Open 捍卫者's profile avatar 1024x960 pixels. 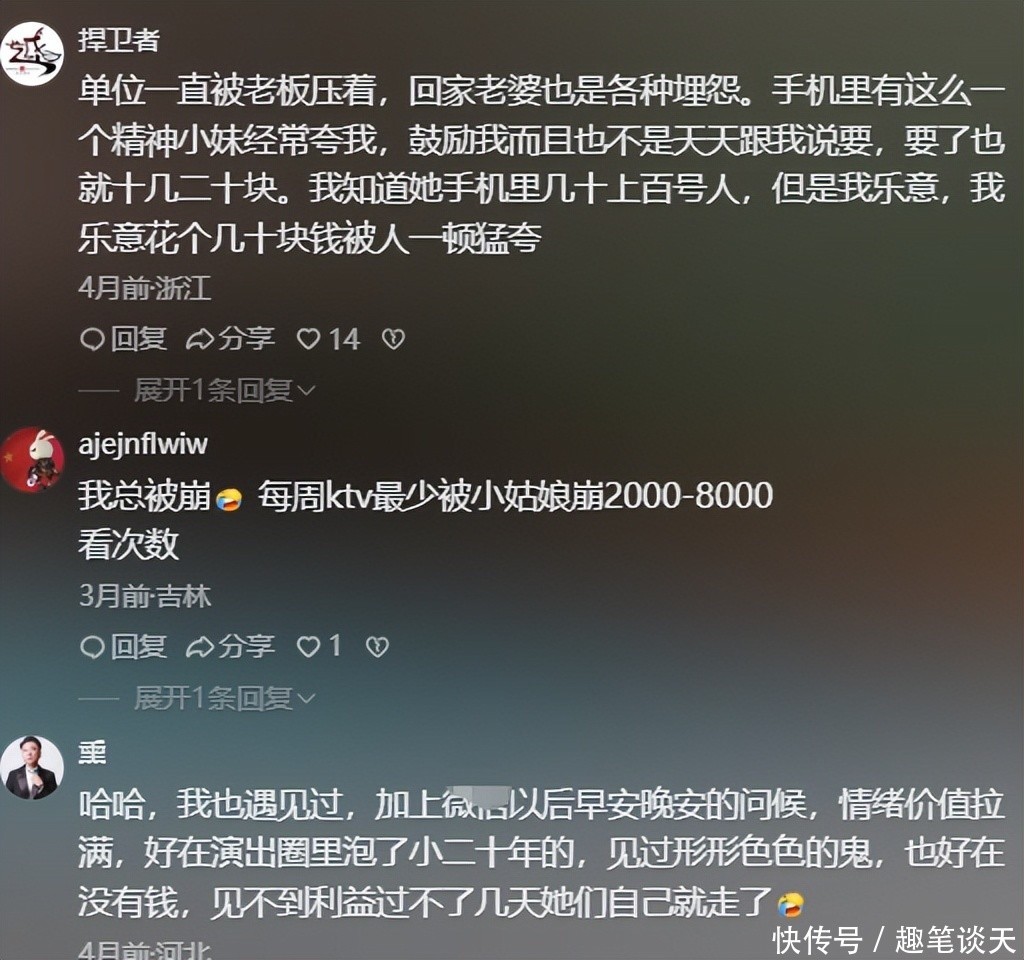pos(31,54)
